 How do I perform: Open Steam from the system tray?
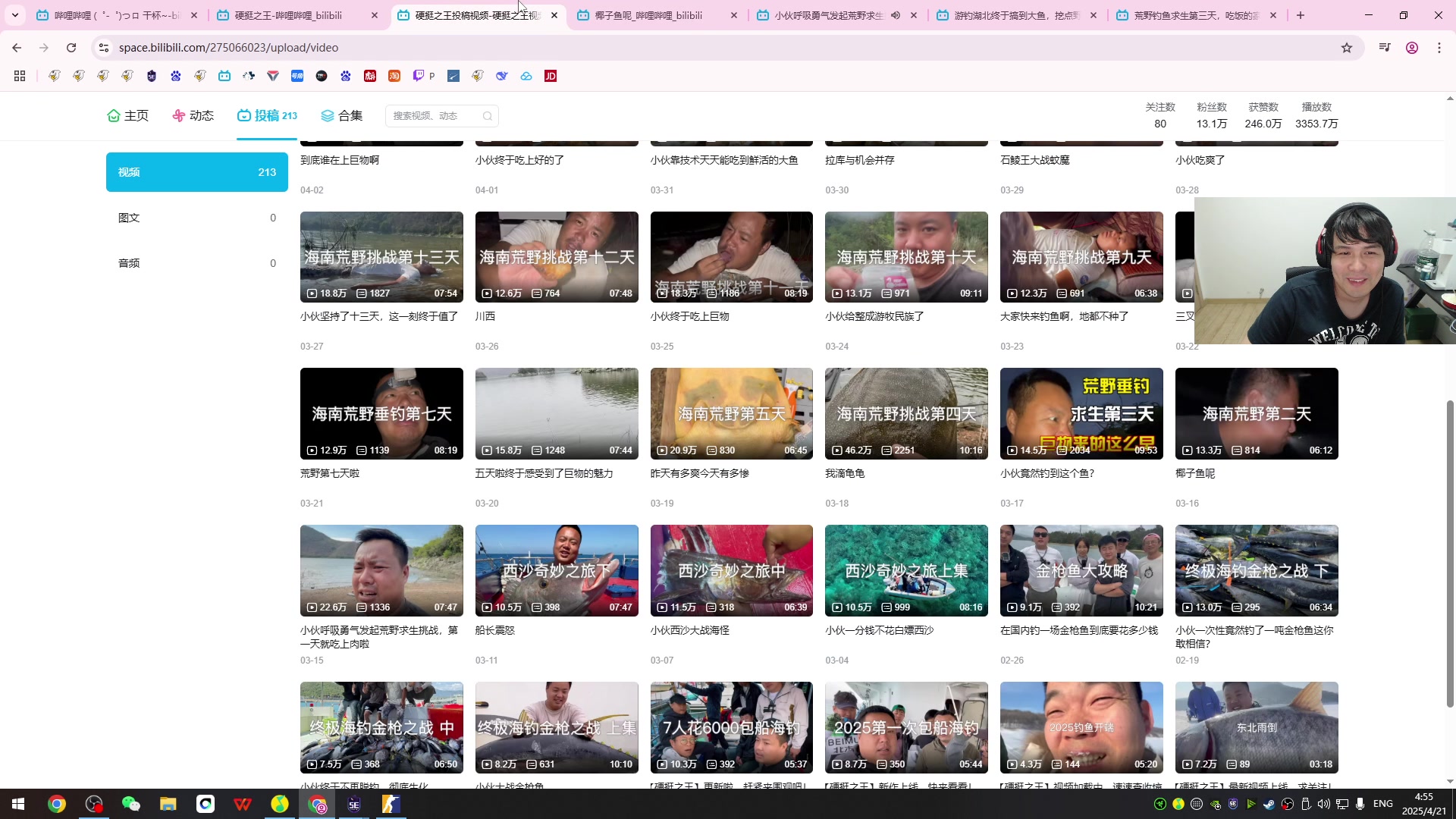click(x=1269, y=804)
